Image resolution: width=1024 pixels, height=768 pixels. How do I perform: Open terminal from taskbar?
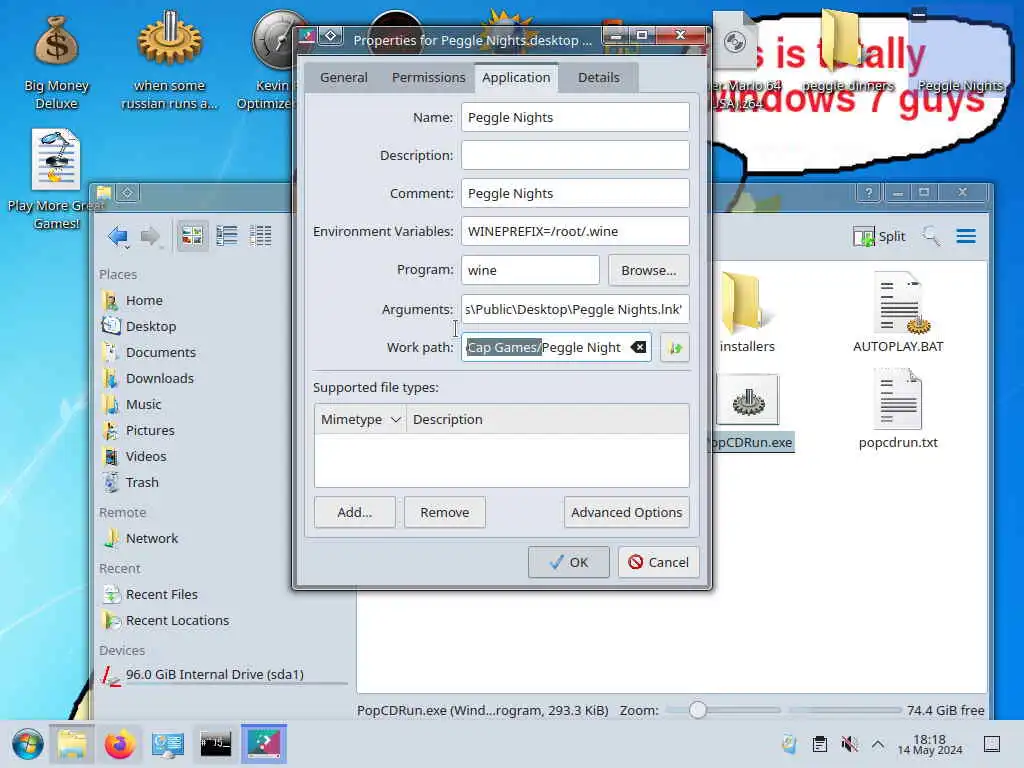(x=216, y=744)
